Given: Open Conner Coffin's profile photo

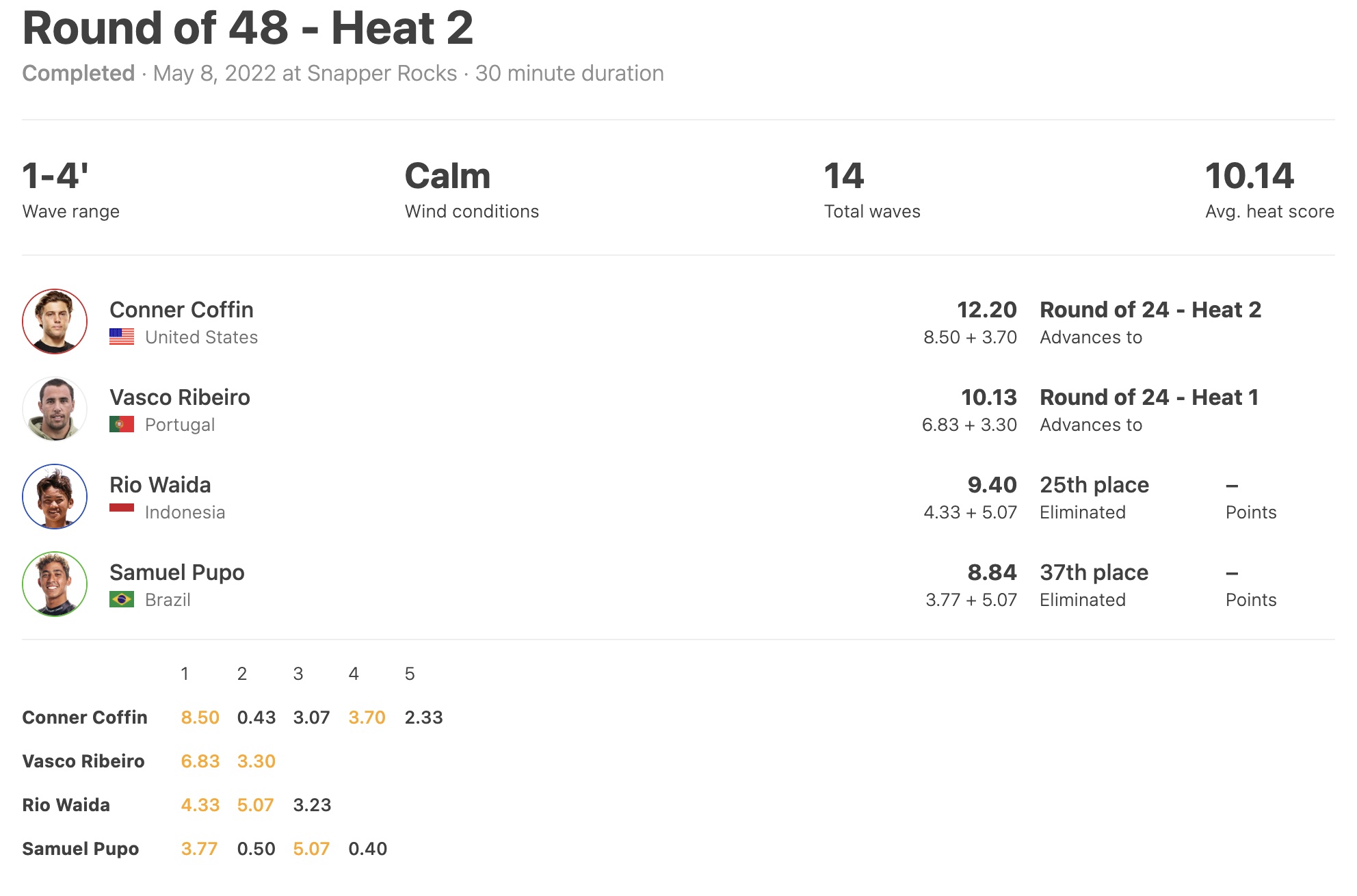Looking at the screenshot, I should click(55, 321).
